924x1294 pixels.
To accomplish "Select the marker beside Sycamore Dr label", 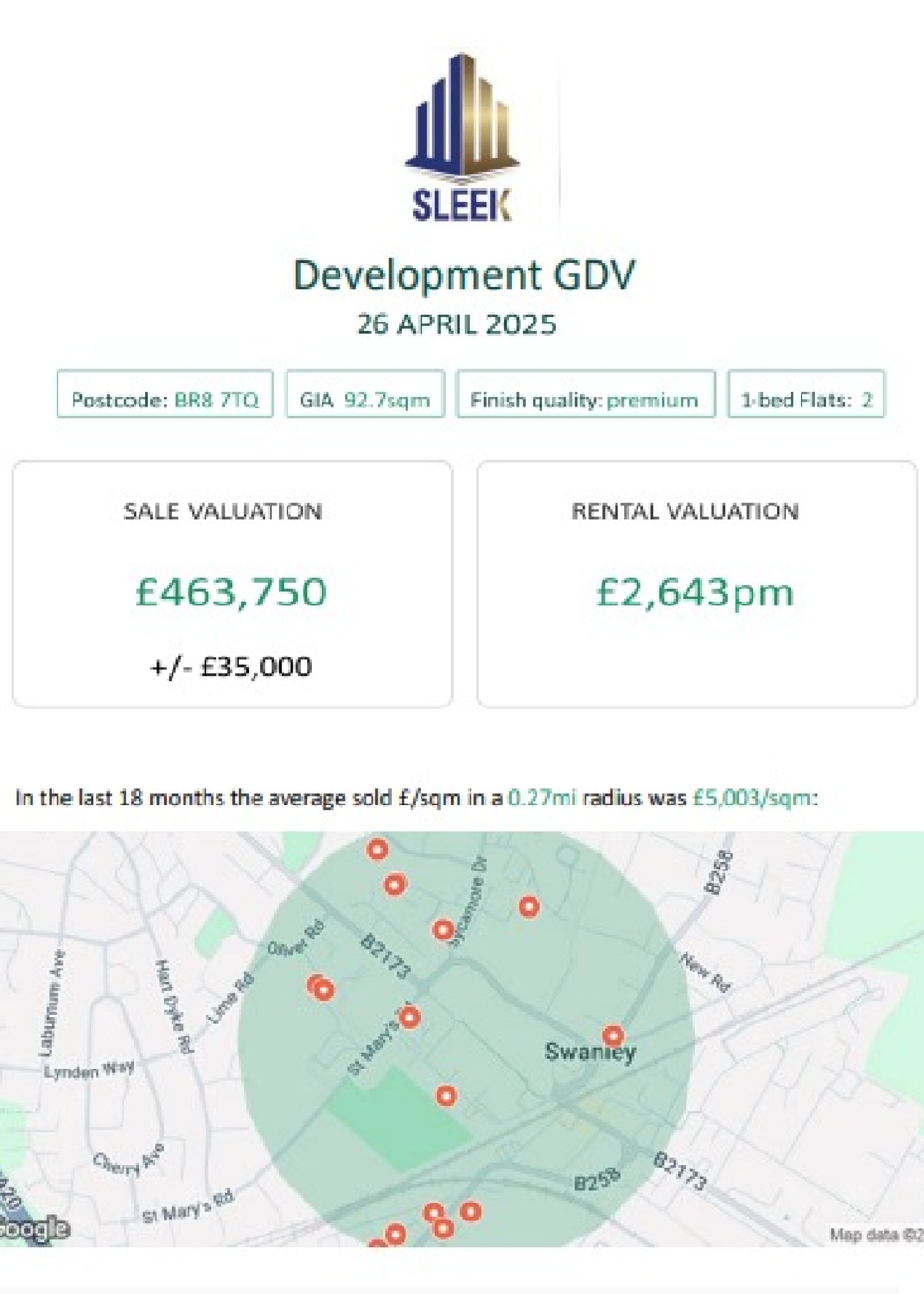I will click(x=443, y=930).
